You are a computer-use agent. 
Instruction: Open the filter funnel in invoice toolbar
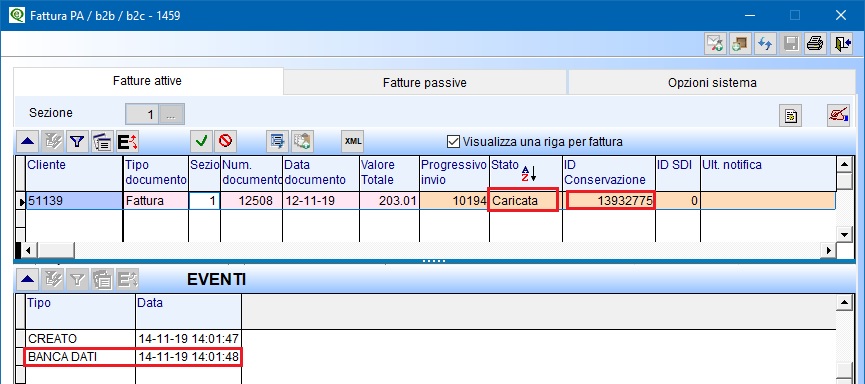pos(77,142)
